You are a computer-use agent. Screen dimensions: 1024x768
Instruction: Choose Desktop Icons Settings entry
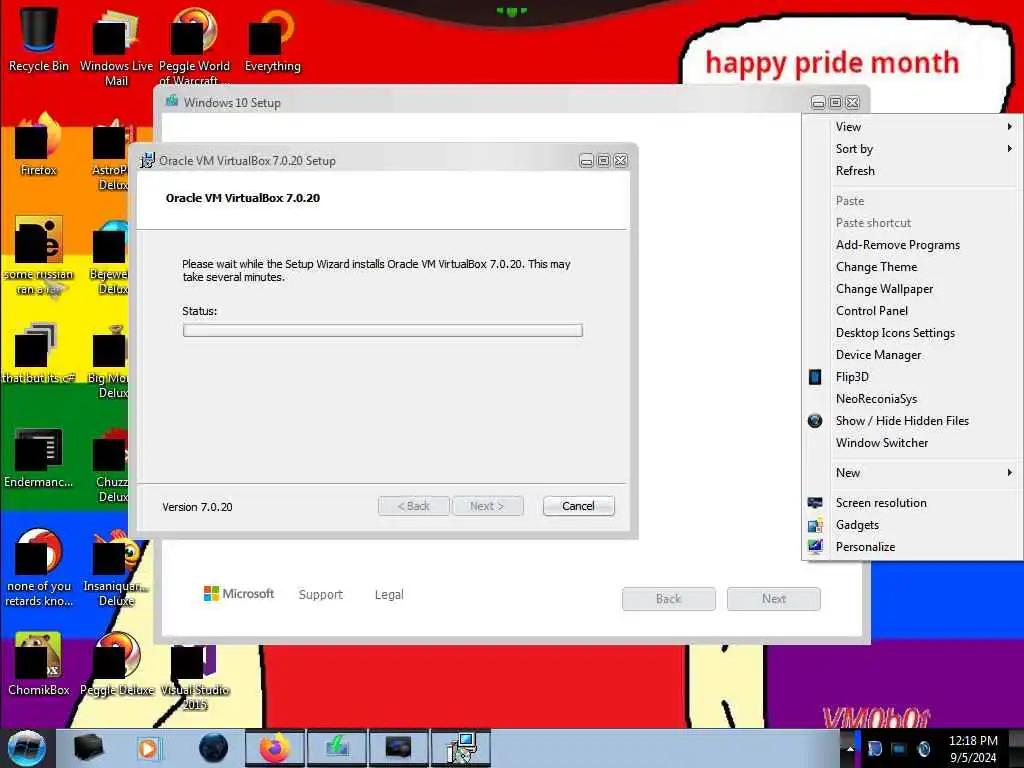[x=912, y=333]
